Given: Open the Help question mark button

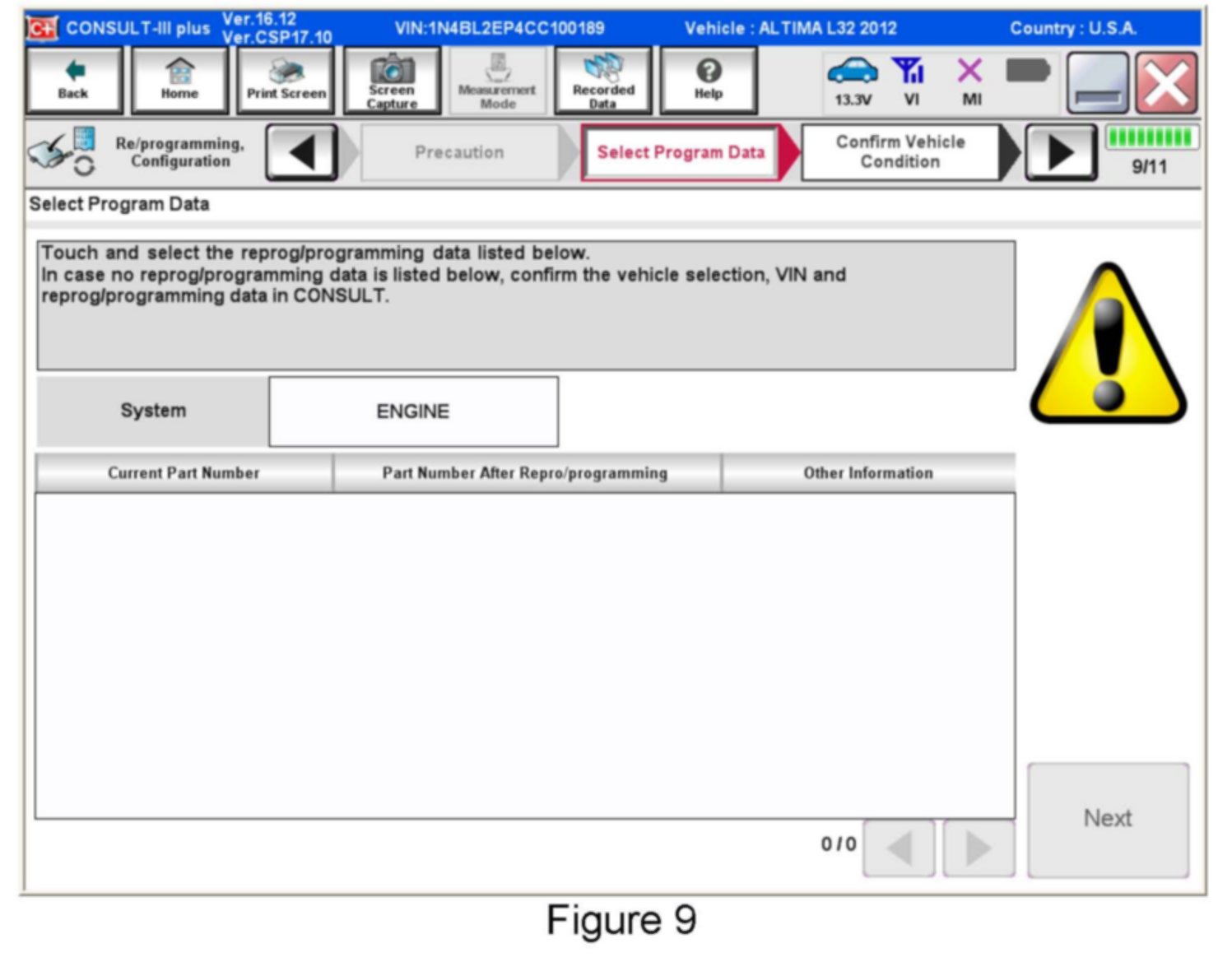Looking at the screenshot, I should pos(709,81).
